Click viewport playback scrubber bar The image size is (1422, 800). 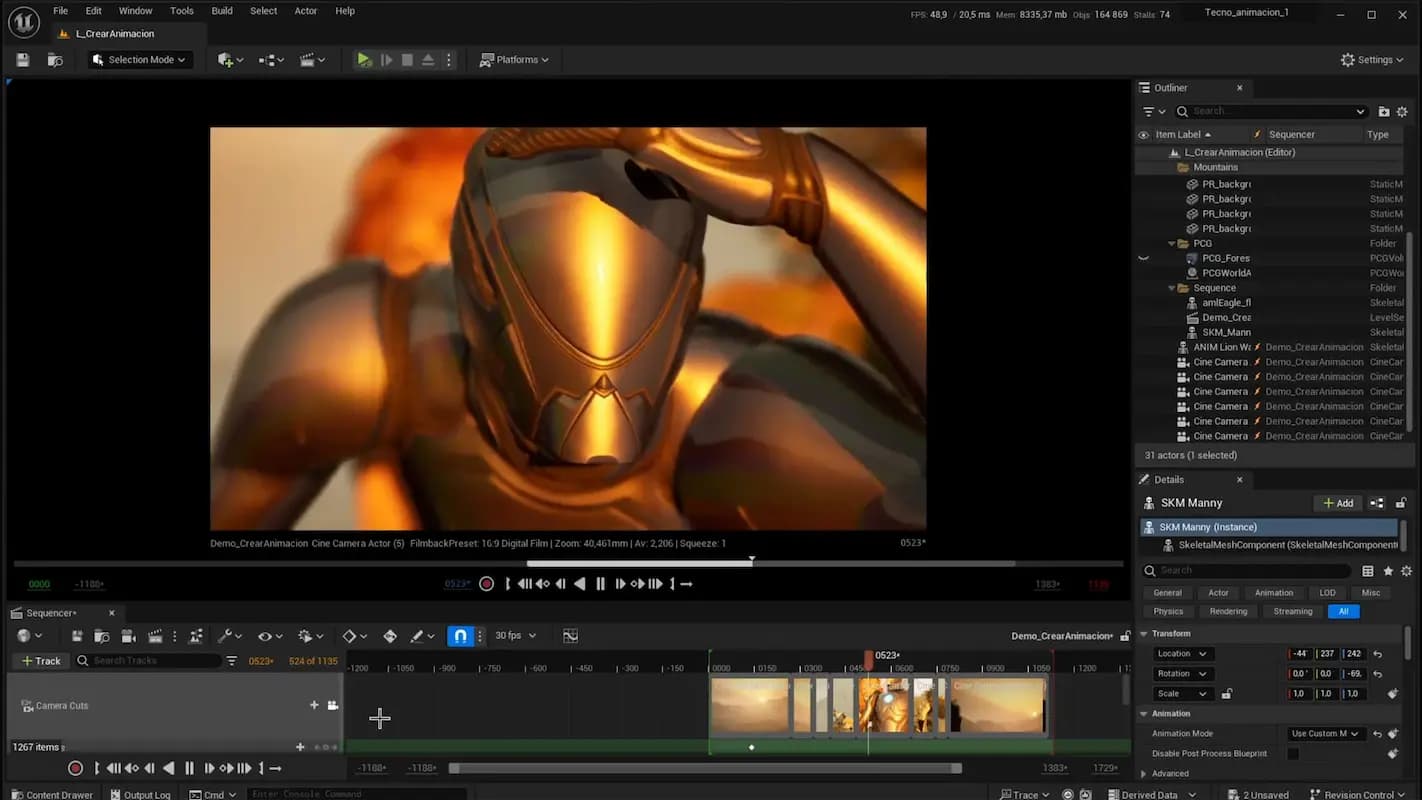(568, 564)
